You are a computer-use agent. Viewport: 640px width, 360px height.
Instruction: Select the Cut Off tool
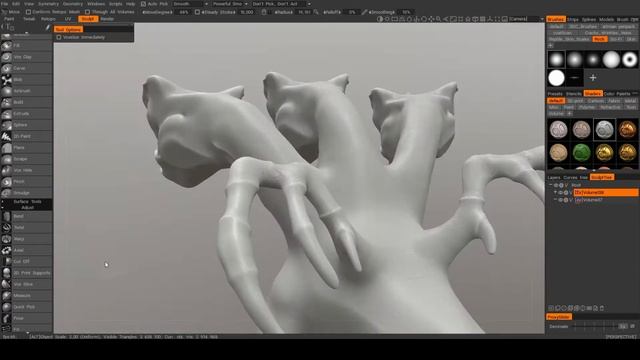tap(27, 261)
